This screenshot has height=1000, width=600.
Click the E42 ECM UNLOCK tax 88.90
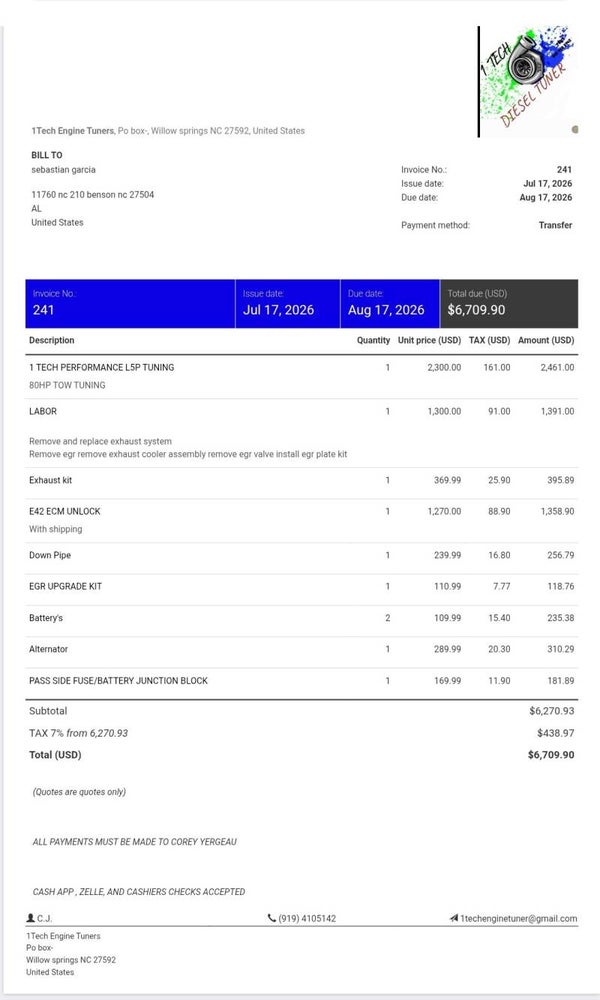499,511
